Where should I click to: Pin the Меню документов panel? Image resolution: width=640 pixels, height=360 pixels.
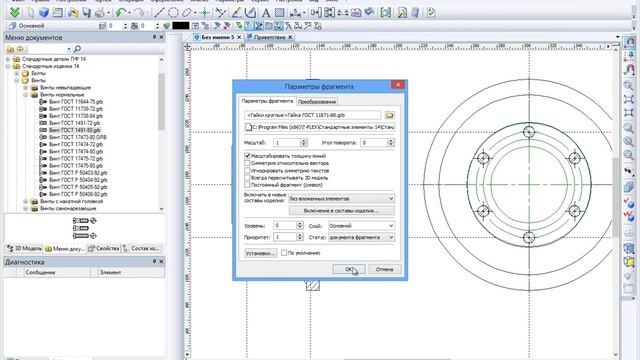click(x=154, y=37)
